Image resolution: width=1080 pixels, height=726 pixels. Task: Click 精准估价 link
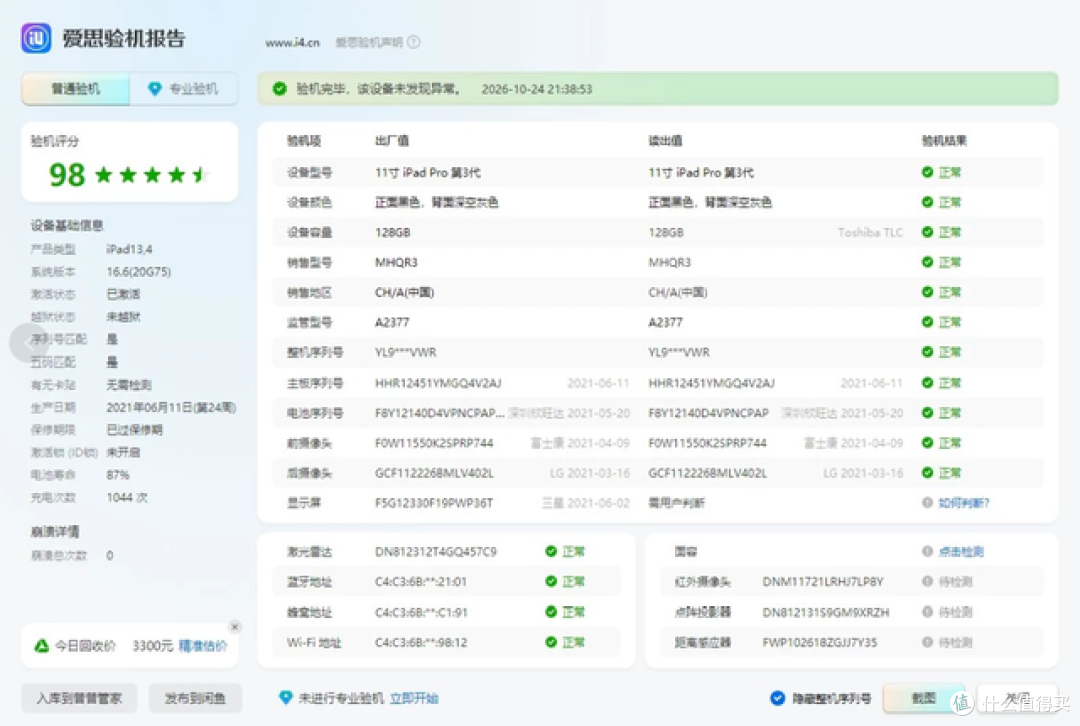click(202, 646)
